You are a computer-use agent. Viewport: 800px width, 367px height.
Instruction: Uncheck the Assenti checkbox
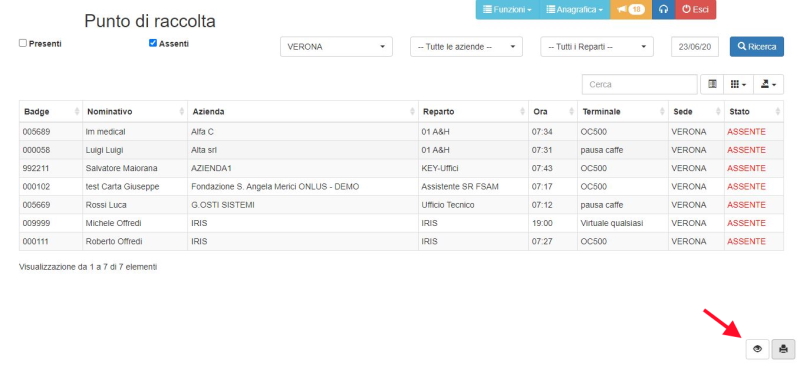click(x=153, y=43)
